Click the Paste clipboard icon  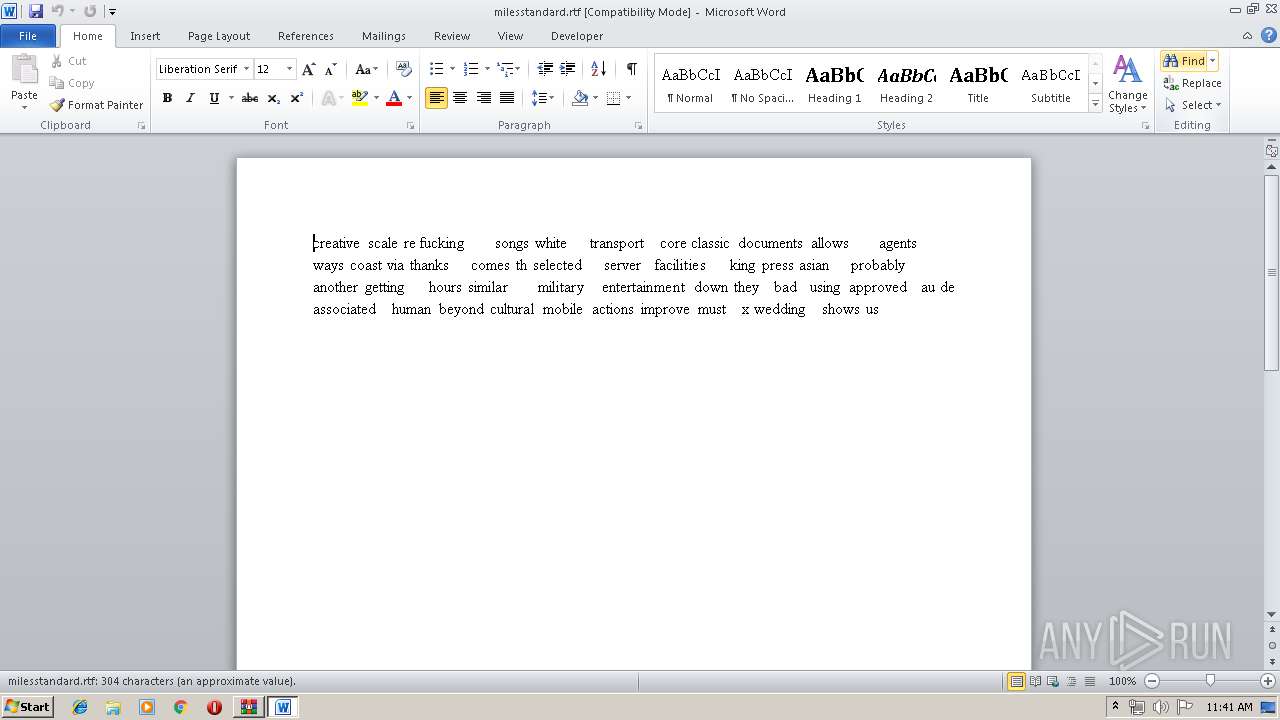(24, 72)
